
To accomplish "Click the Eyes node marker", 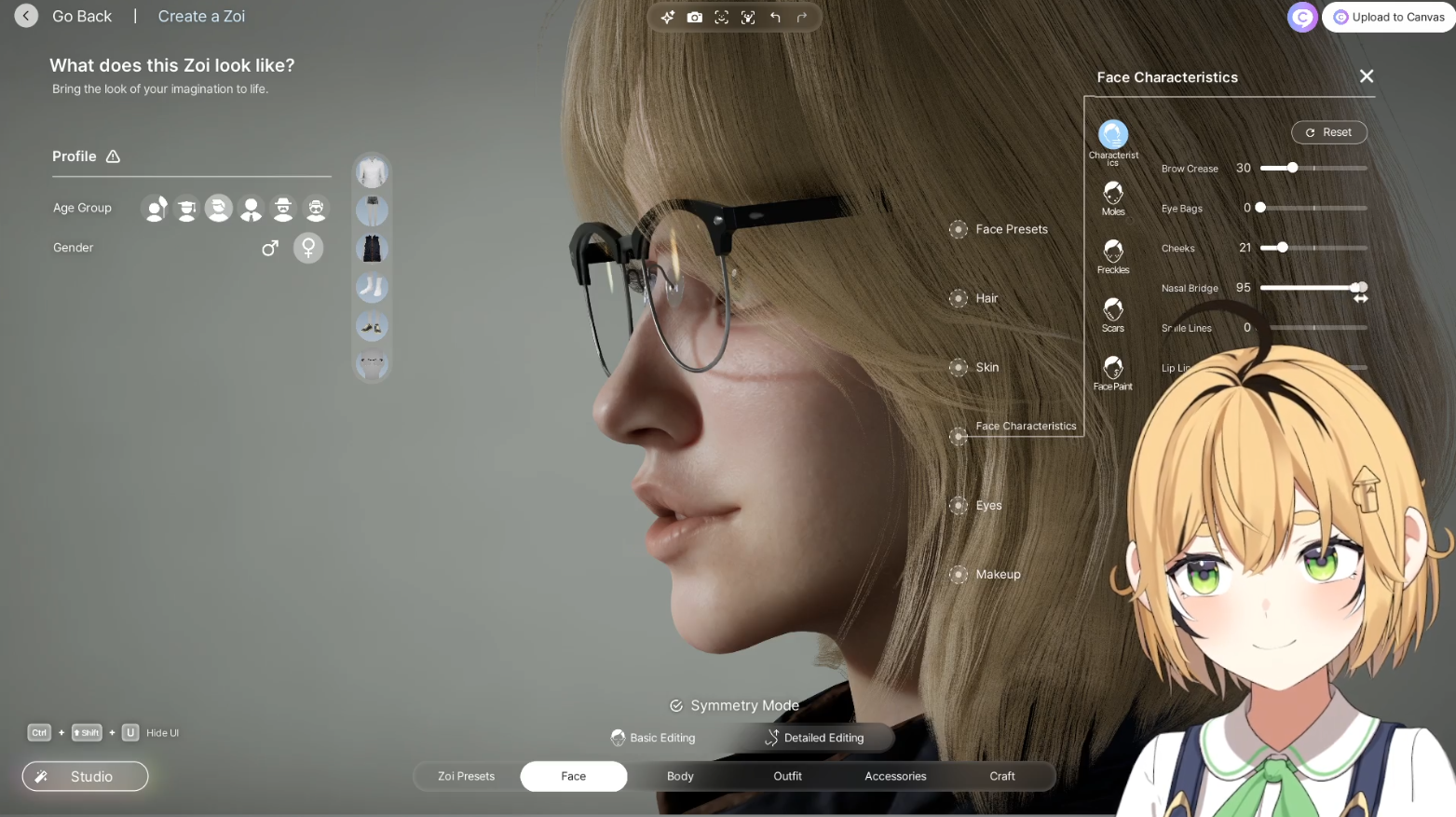I will (x=959, y=505).
